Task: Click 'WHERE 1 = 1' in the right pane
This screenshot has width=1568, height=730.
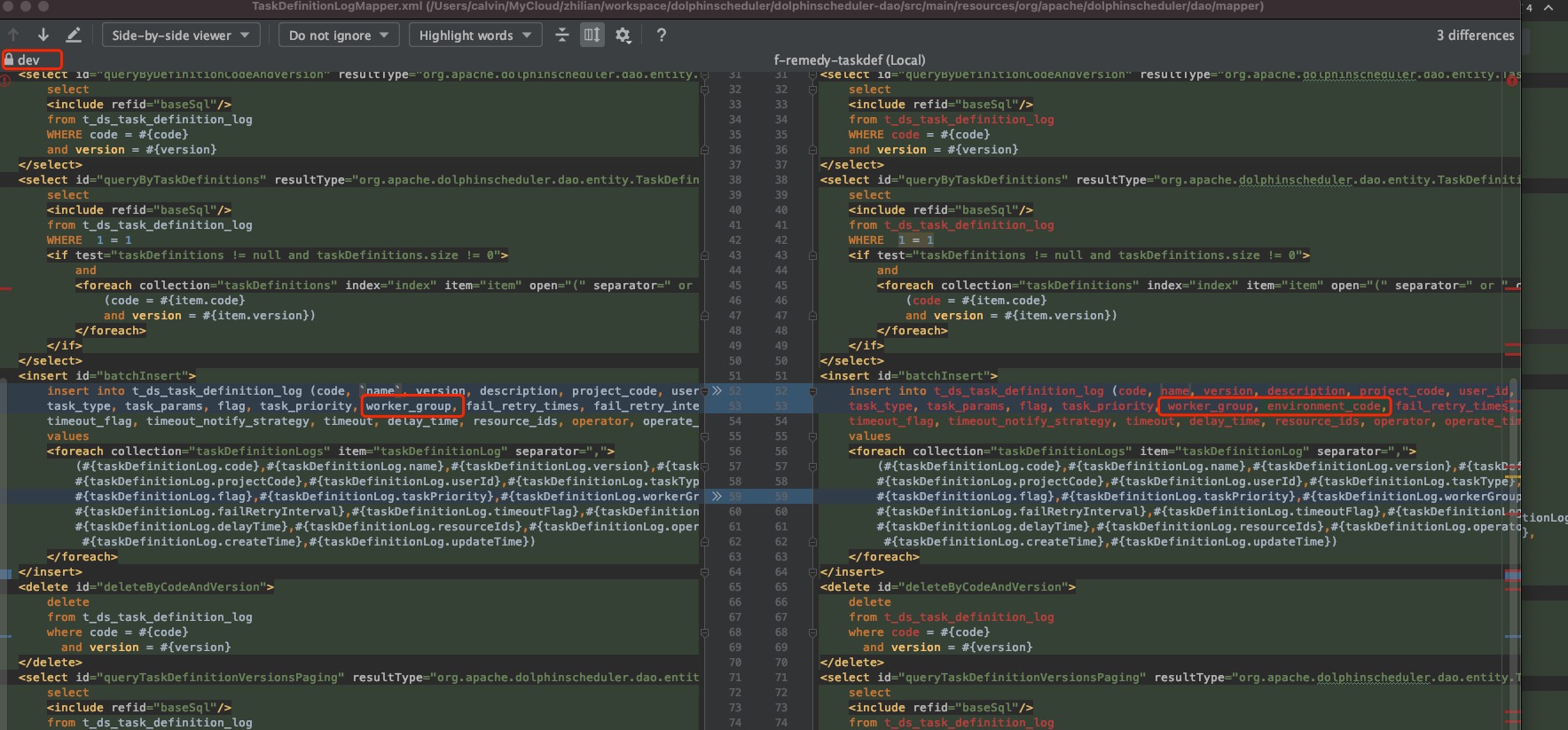Action: 890,239
